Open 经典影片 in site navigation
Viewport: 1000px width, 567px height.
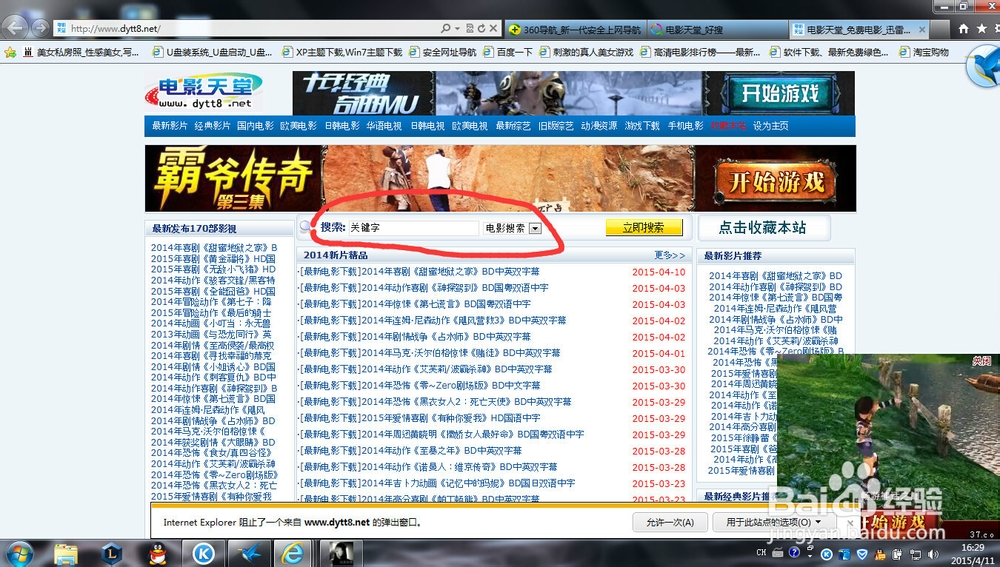(212, 126)
